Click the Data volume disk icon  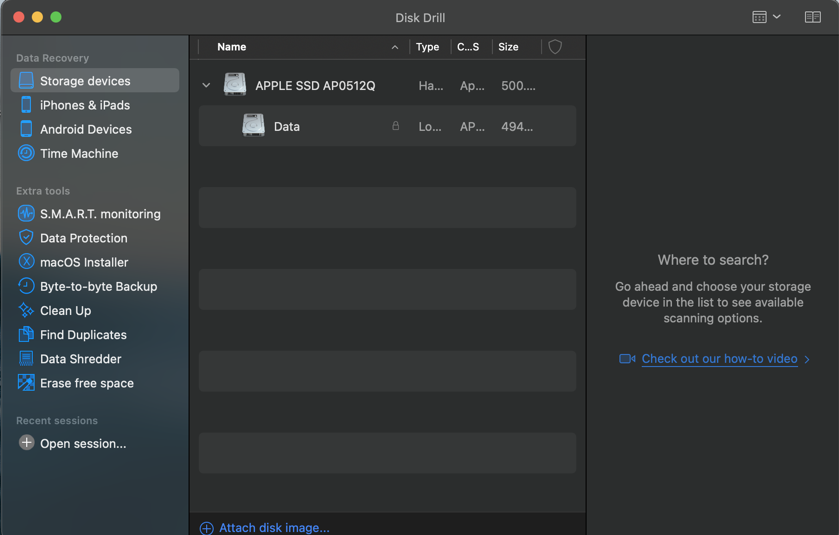click(253, 126)
